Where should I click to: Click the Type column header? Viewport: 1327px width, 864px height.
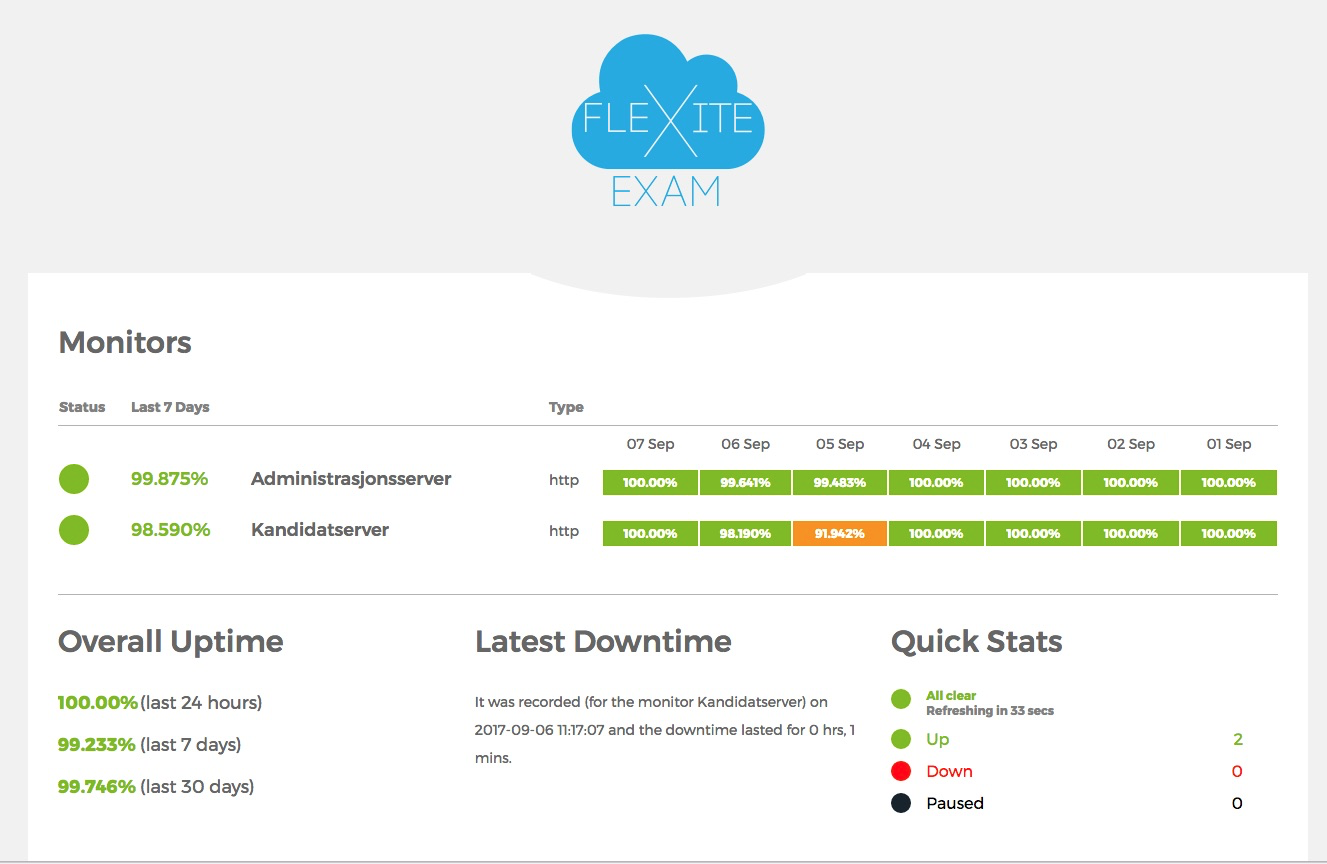pos(566,407)
